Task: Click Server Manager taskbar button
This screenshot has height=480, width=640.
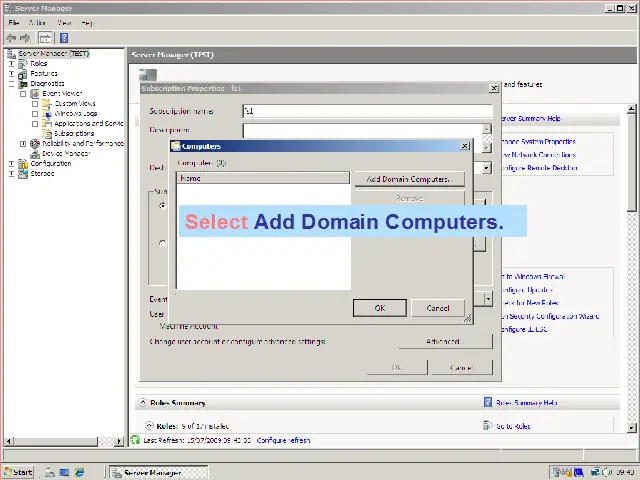Action: pos(159,472)
